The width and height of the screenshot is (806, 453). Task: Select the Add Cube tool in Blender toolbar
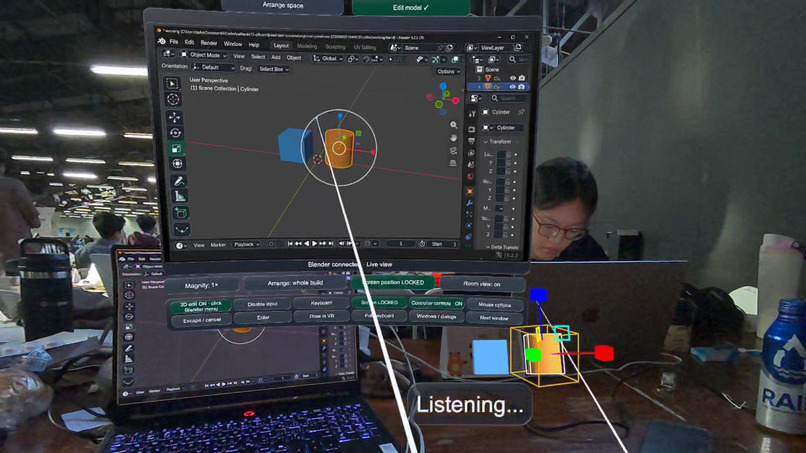(x=181, y=212)
